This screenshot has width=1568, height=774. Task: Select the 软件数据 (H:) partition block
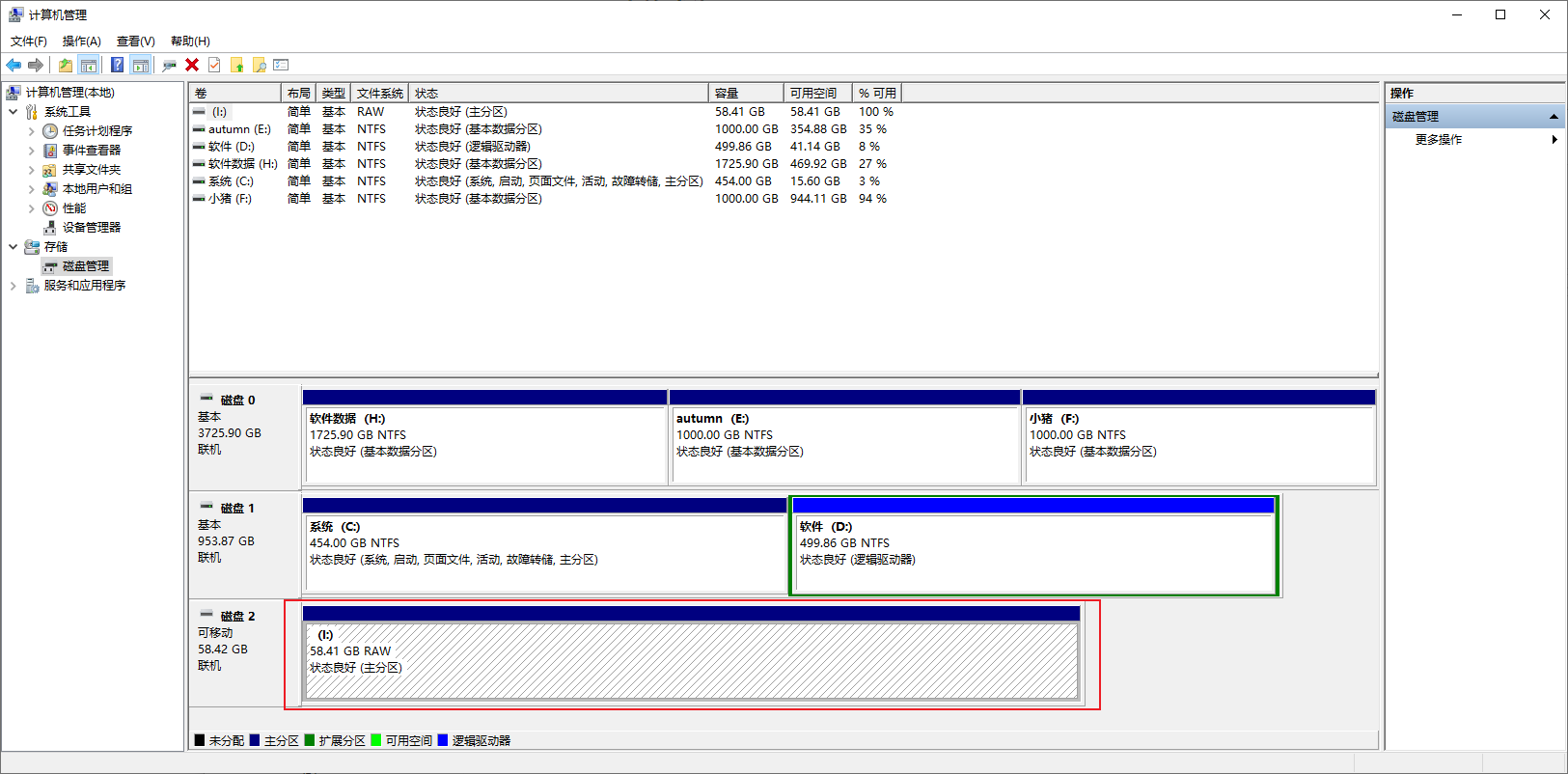[x=485, y=437]
